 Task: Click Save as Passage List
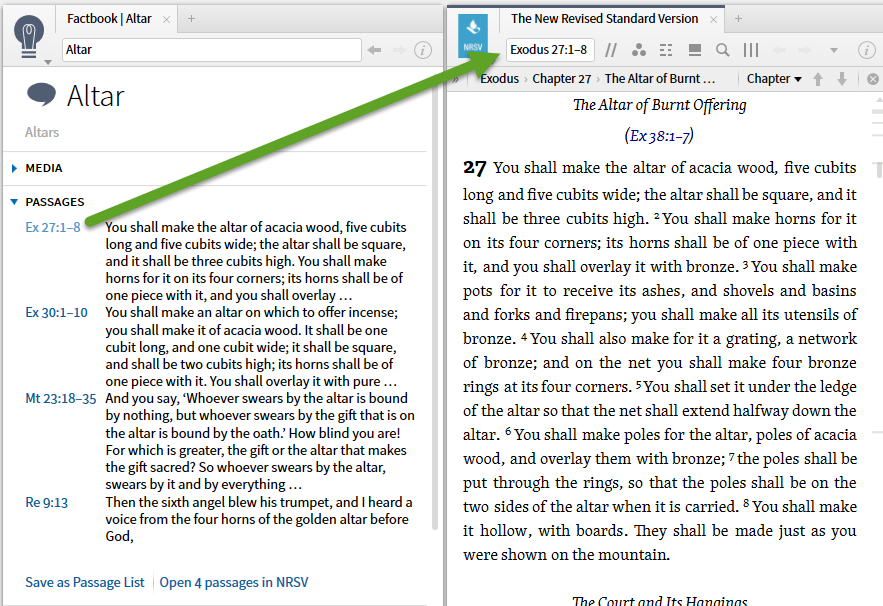(84, 582)
